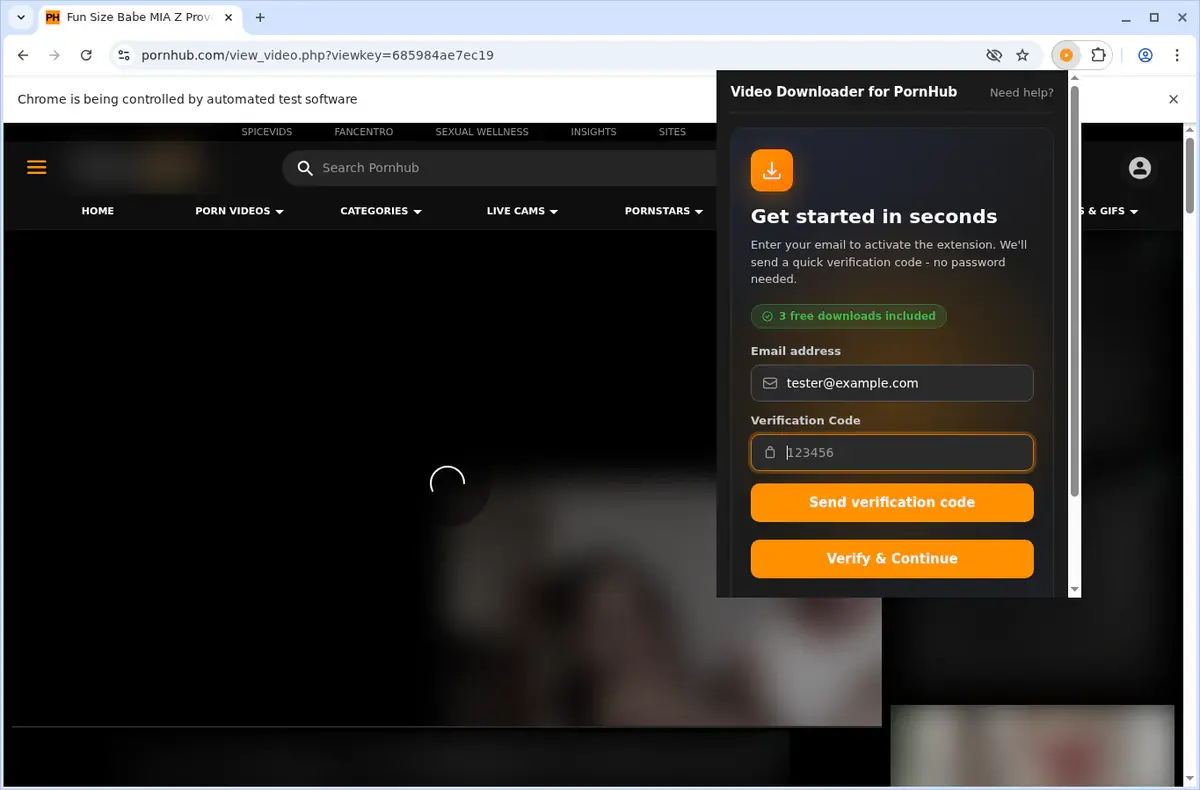Open the Chrome three-dot menu
Image resolution: width=1200 pixels, height=790 pixels.
(1177, 56)
